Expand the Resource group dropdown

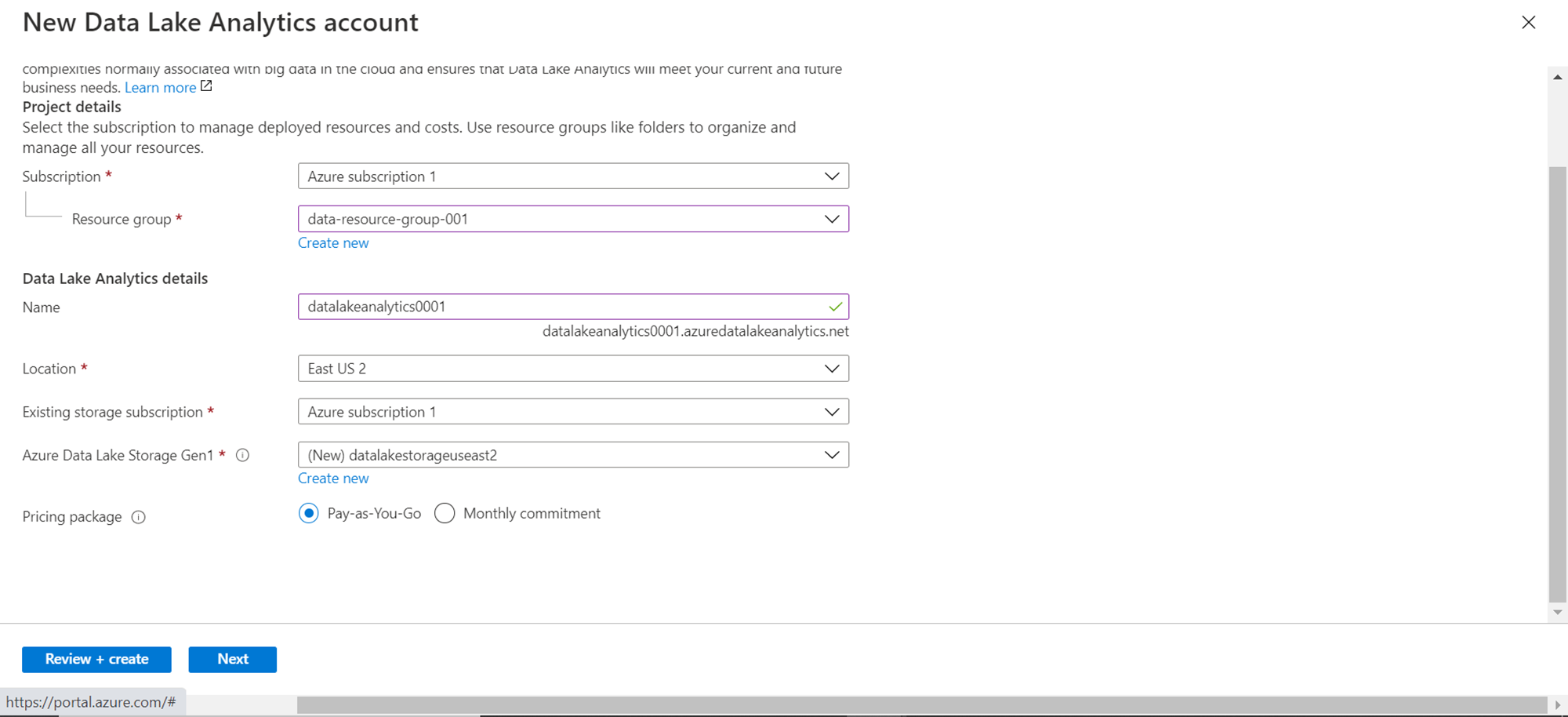point(573,219)
